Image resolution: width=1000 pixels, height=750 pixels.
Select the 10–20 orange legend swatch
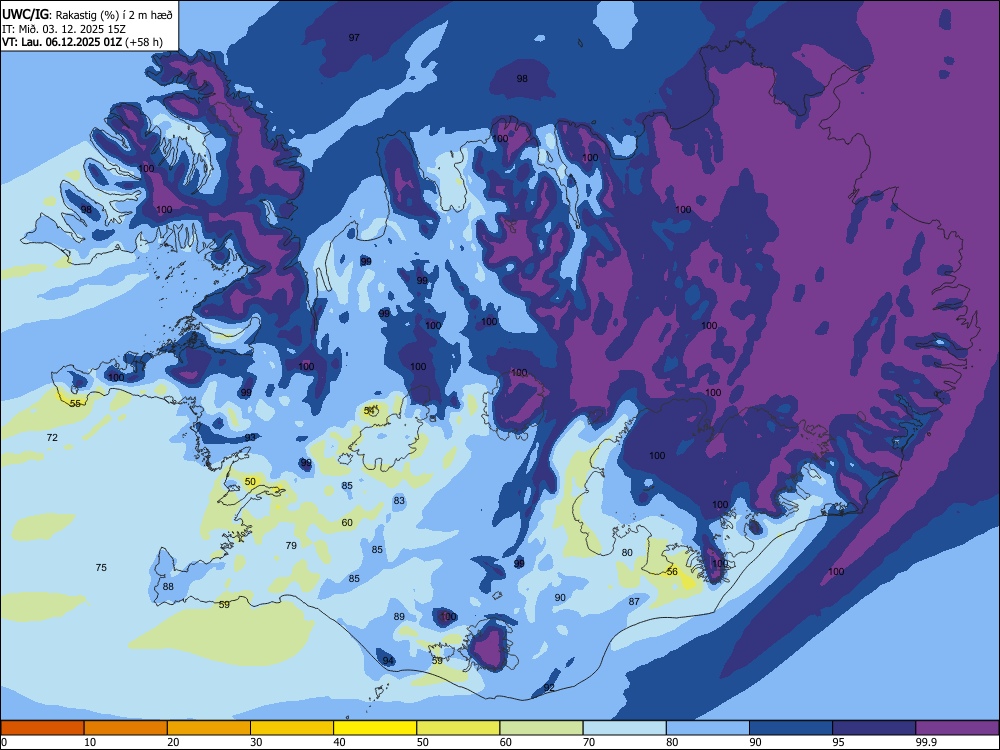click(x=126, y=728)
